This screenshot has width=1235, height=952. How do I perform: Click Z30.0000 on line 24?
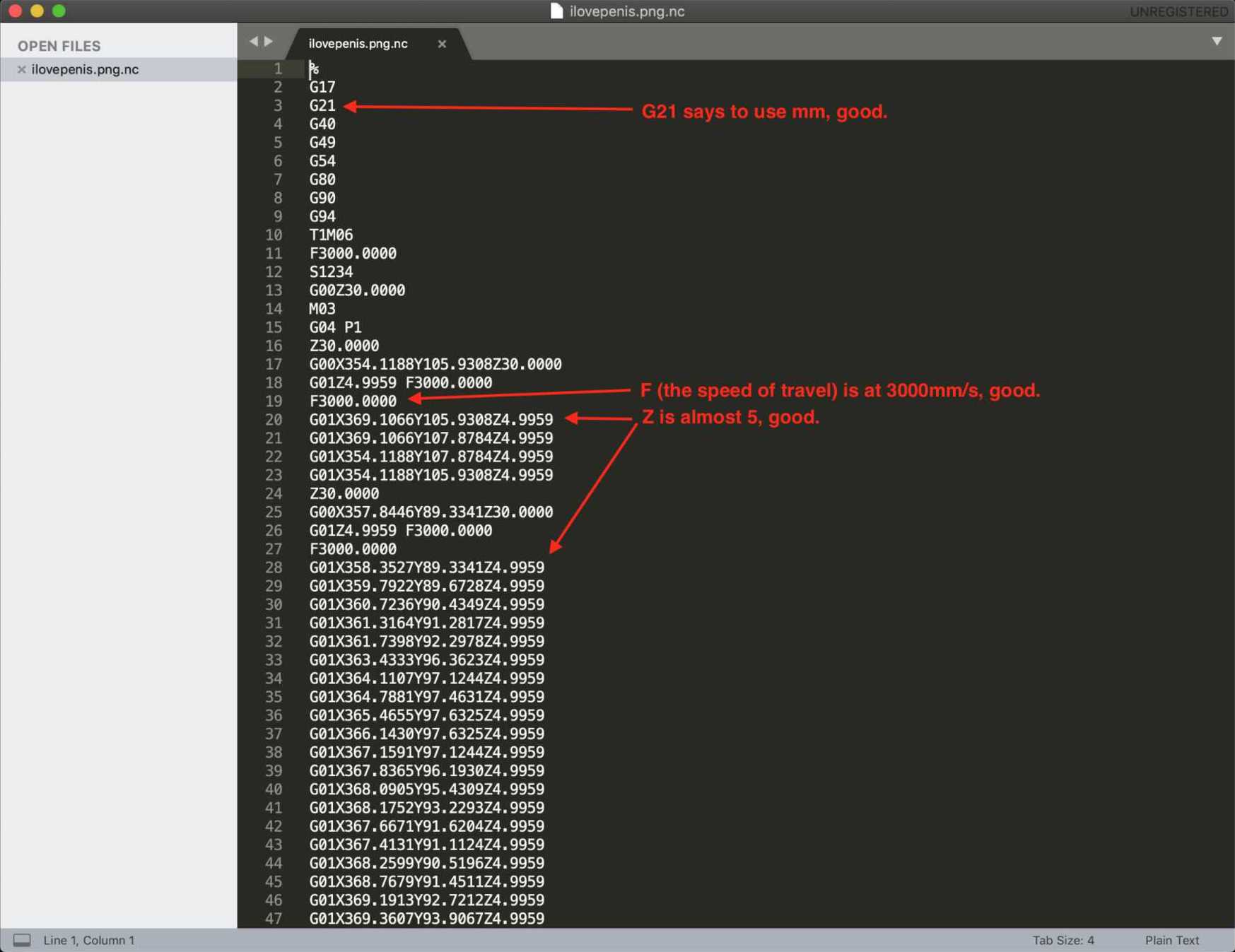click(x=344, y=493)
